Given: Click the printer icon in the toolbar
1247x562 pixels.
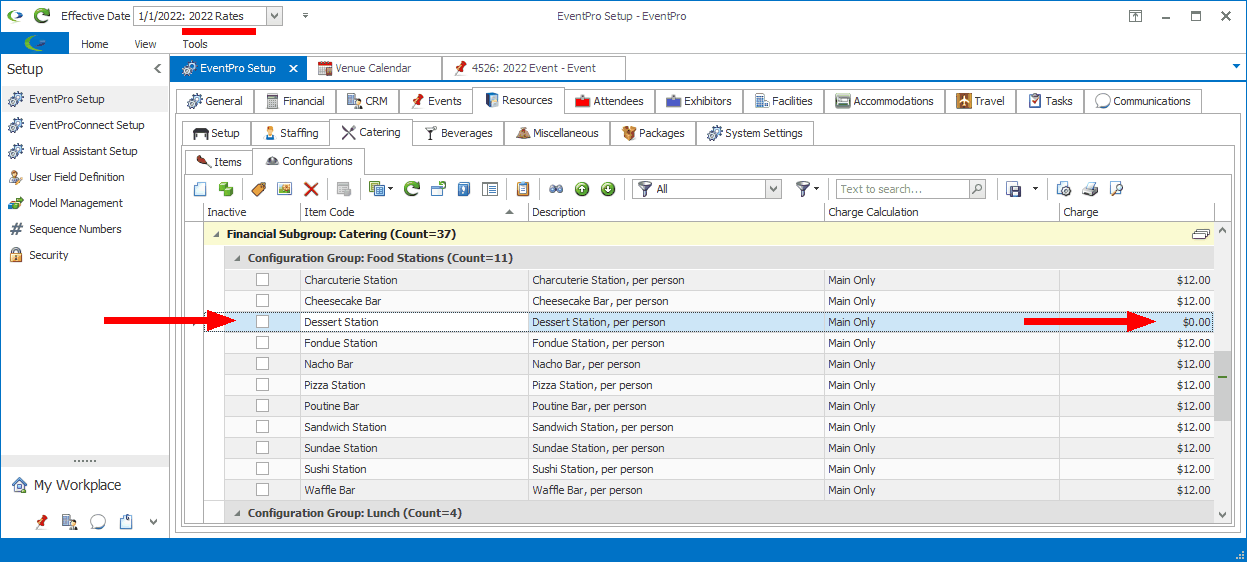Looking at the screenshot, I should pos(1091,189).
